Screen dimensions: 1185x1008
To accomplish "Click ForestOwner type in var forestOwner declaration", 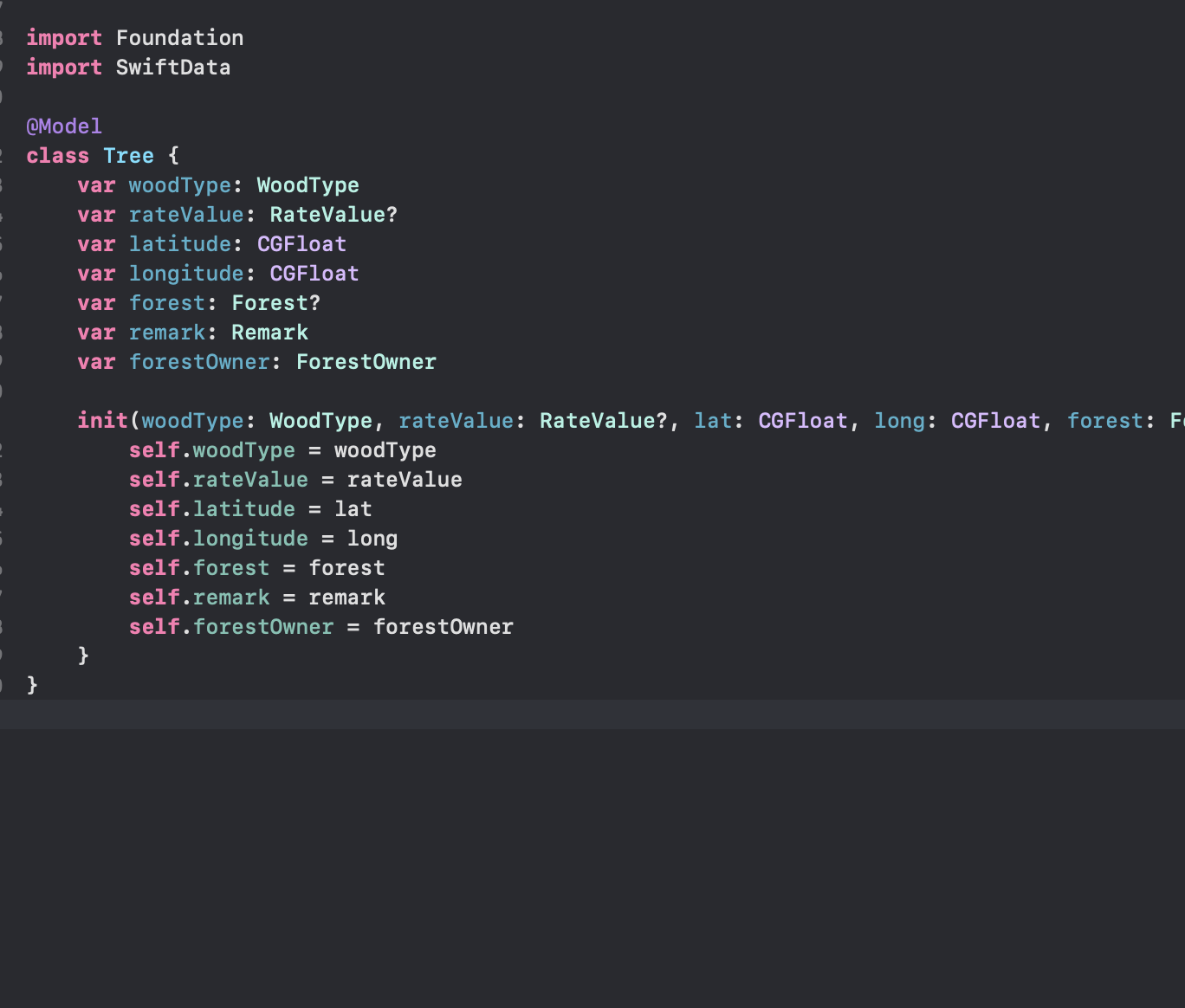I will [366, 362].
